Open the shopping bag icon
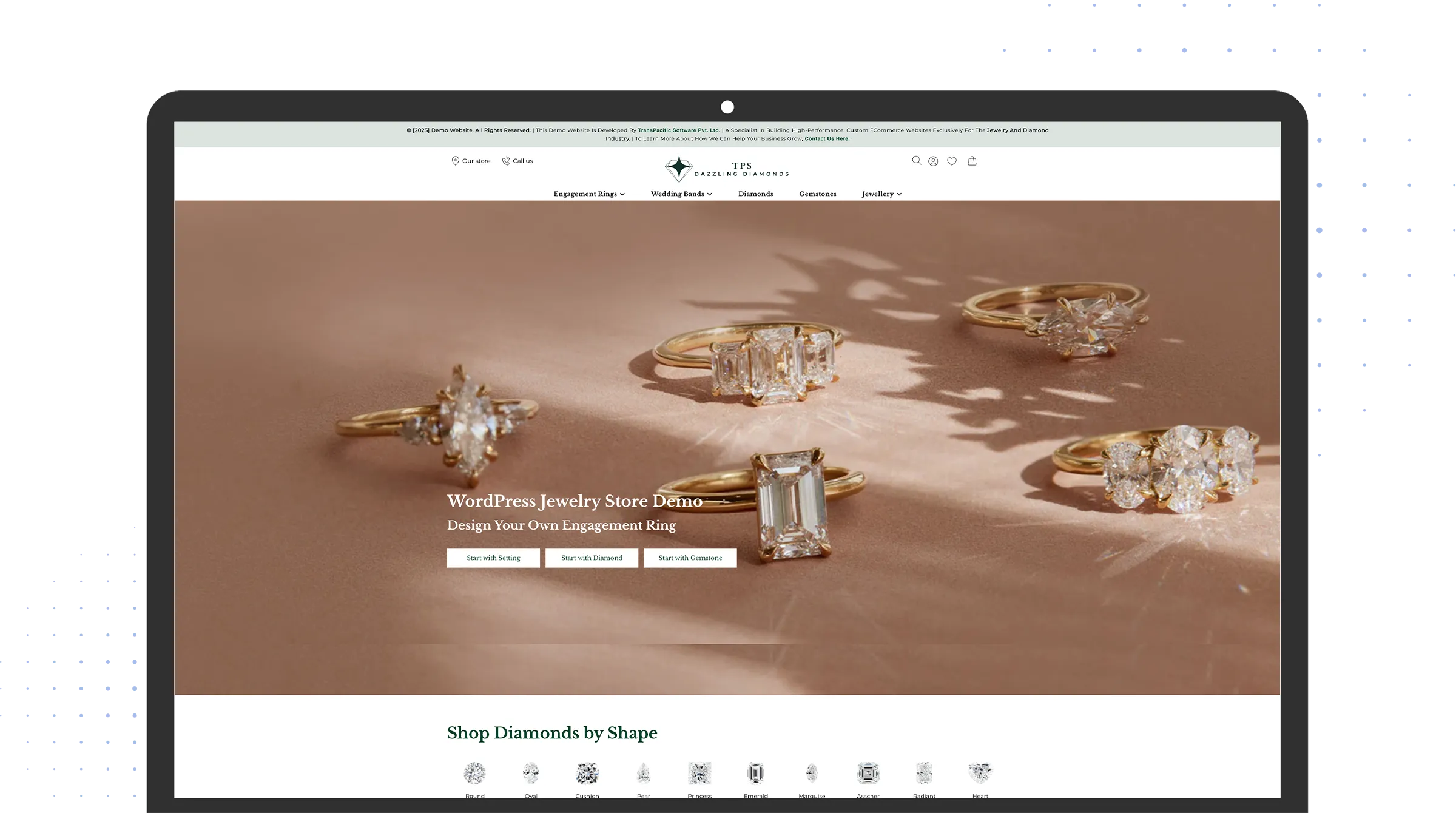1456x813 pixels. coord(972,161)
